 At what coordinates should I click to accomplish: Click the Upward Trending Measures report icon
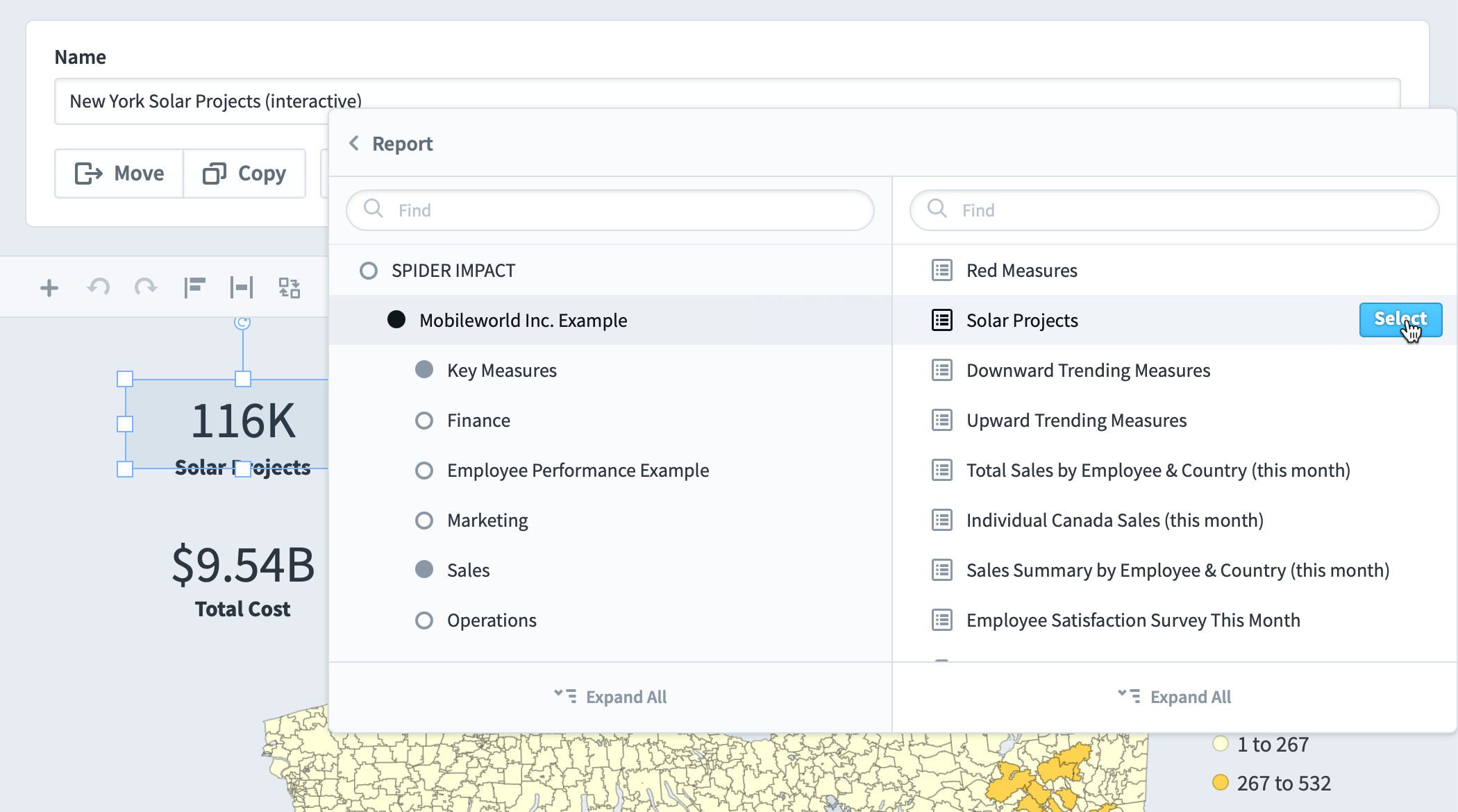pos(942,420)
